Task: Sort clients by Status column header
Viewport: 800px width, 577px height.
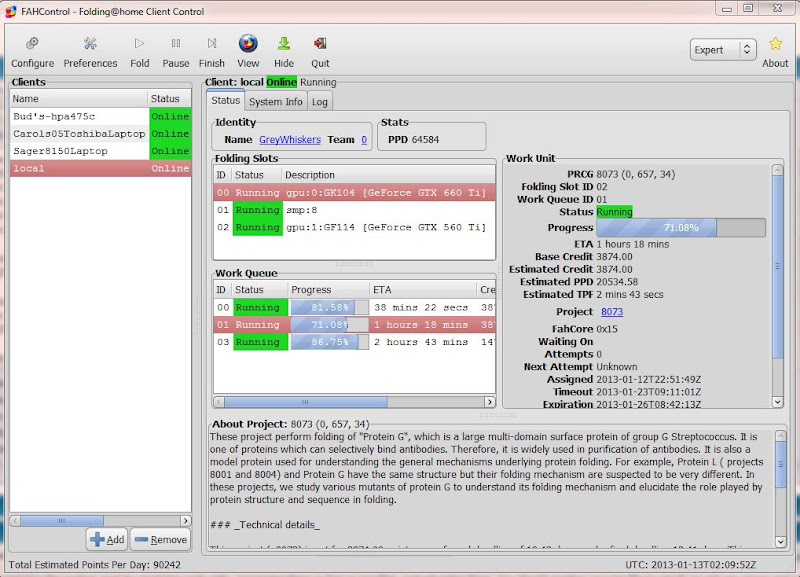Action: 169,98
